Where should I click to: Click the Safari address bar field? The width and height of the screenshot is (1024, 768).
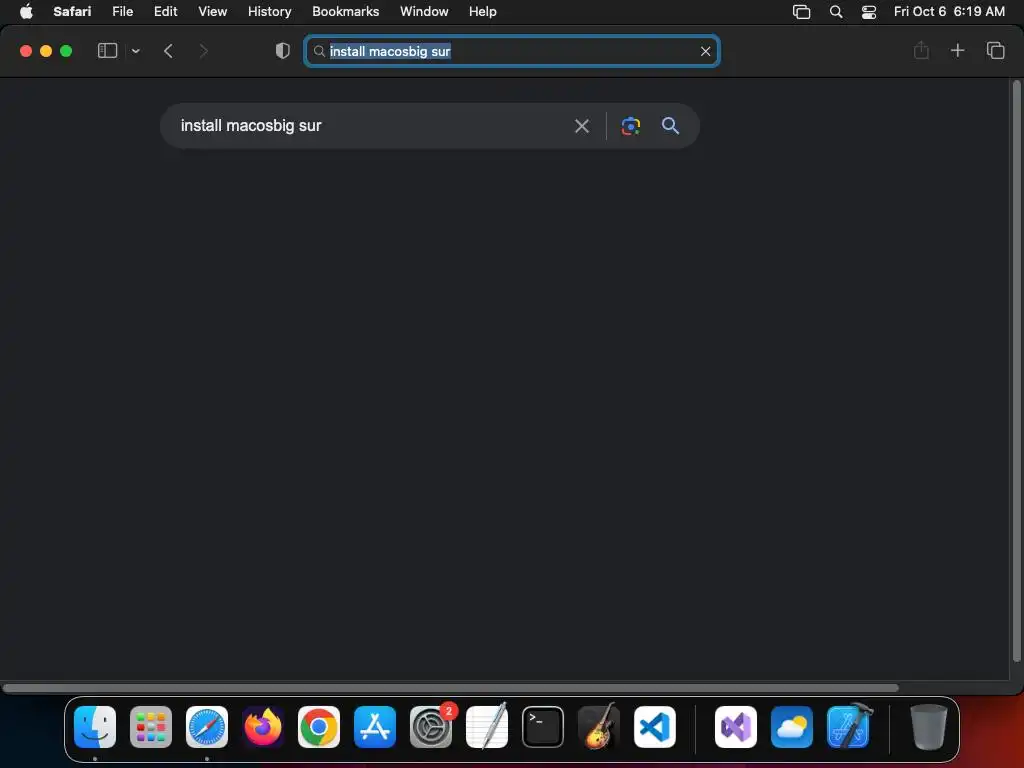click(x=512, y=51)
